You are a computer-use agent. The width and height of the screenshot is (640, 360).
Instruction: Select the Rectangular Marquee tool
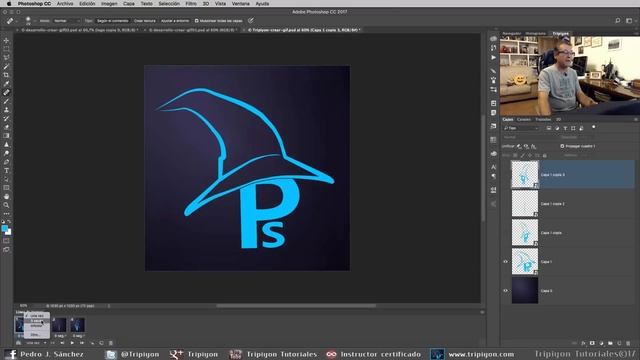pos(6,49)
